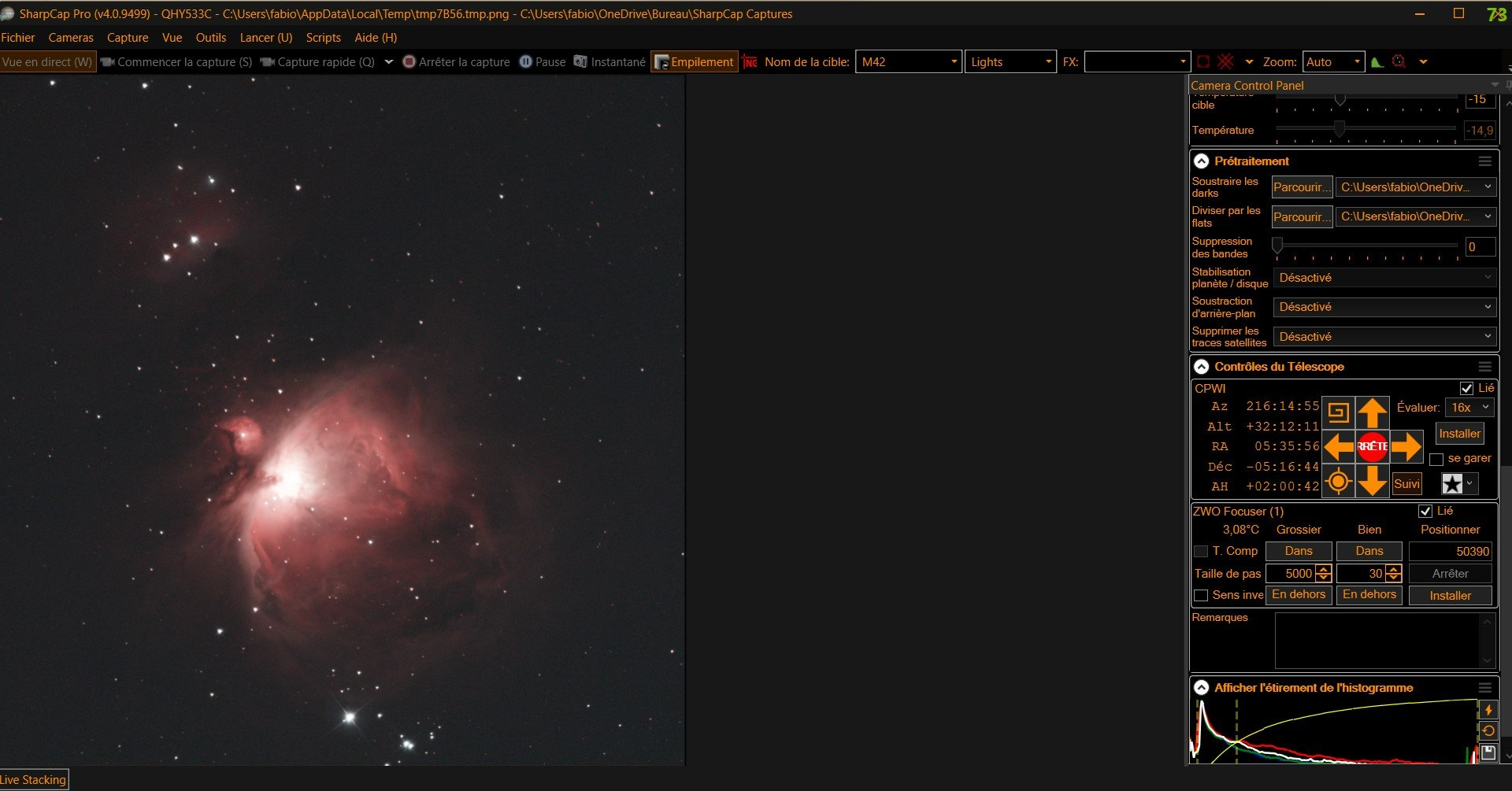Click the telescope target crosshair icon
Viewport: 1512px width, 791px height.
(x=1338, y=481)
